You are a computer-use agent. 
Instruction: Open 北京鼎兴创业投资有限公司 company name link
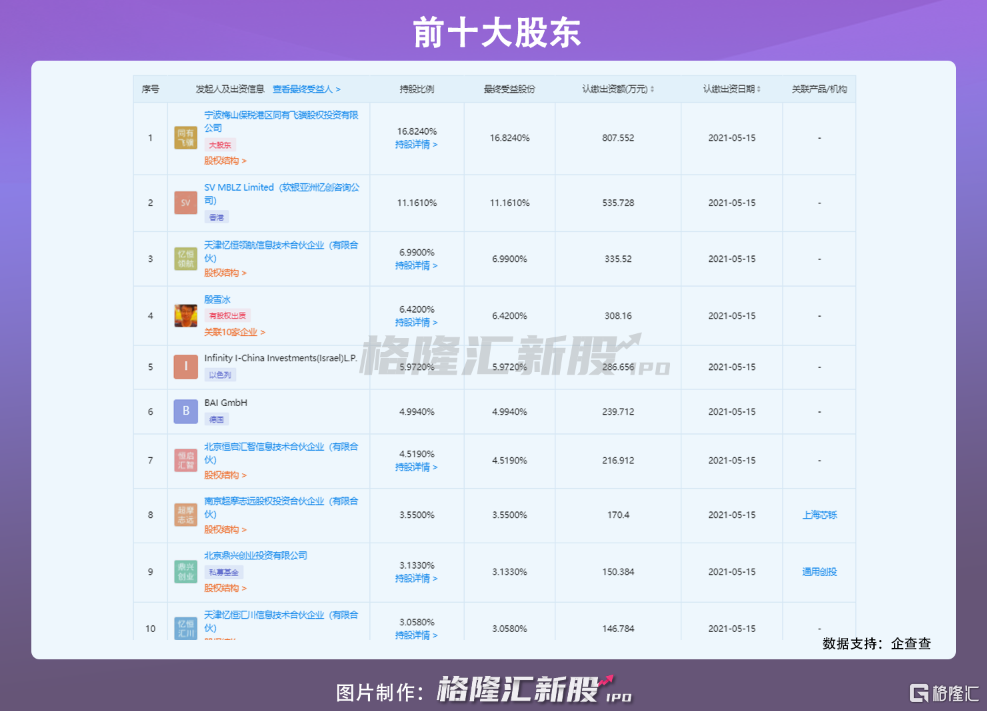[256, 555]
